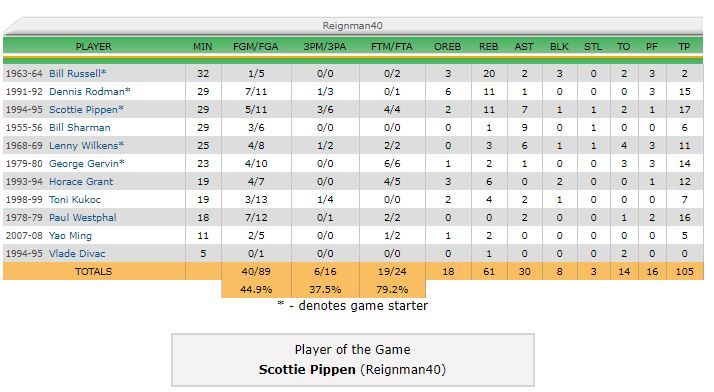Open Bill Russell player link
The width and height of the screenshot is (714, 392).
(x=75, y=73)
